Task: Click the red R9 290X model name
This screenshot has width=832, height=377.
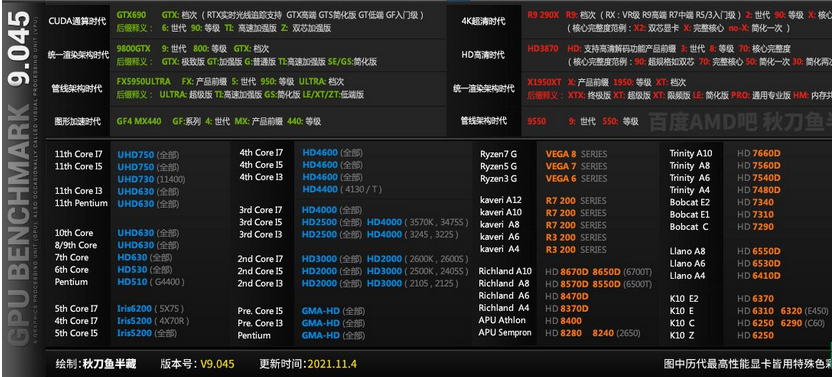Action: click(x=543, y=15)
